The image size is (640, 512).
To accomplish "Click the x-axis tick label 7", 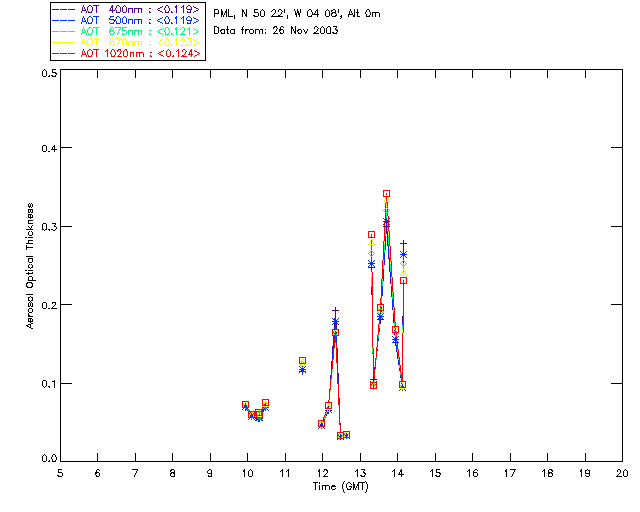I will pos(135,473).
